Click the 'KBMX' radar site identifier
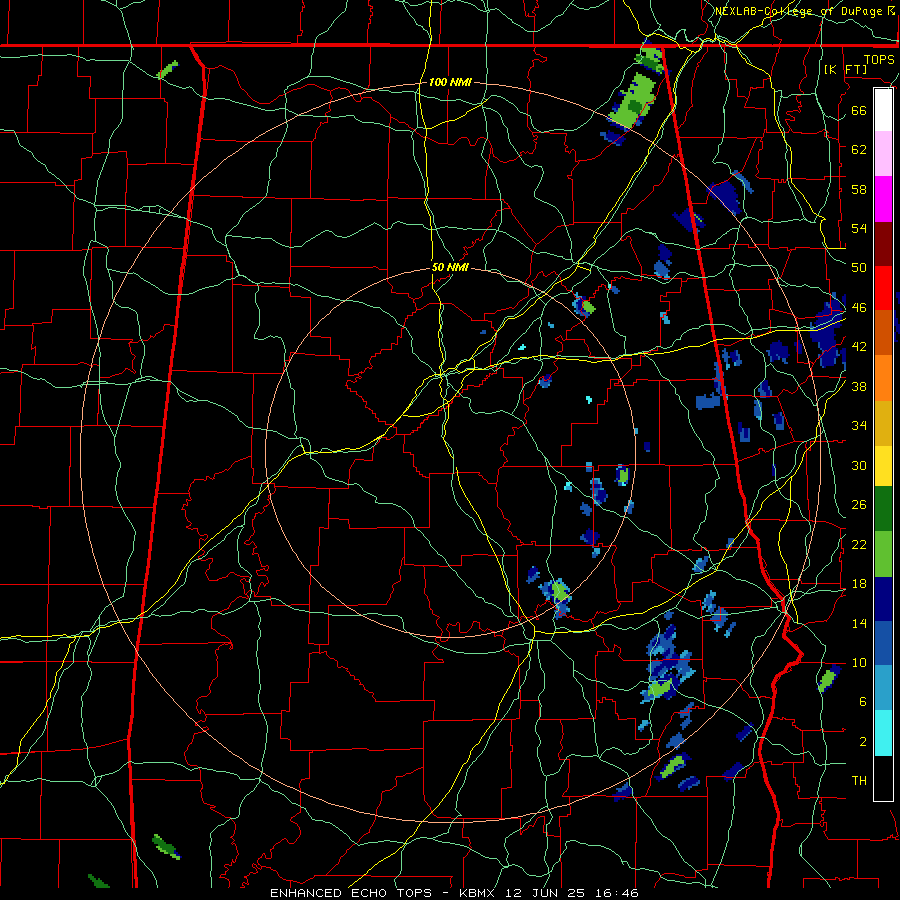The width and height of the screenshot is (900, 900). coord(477,893)
